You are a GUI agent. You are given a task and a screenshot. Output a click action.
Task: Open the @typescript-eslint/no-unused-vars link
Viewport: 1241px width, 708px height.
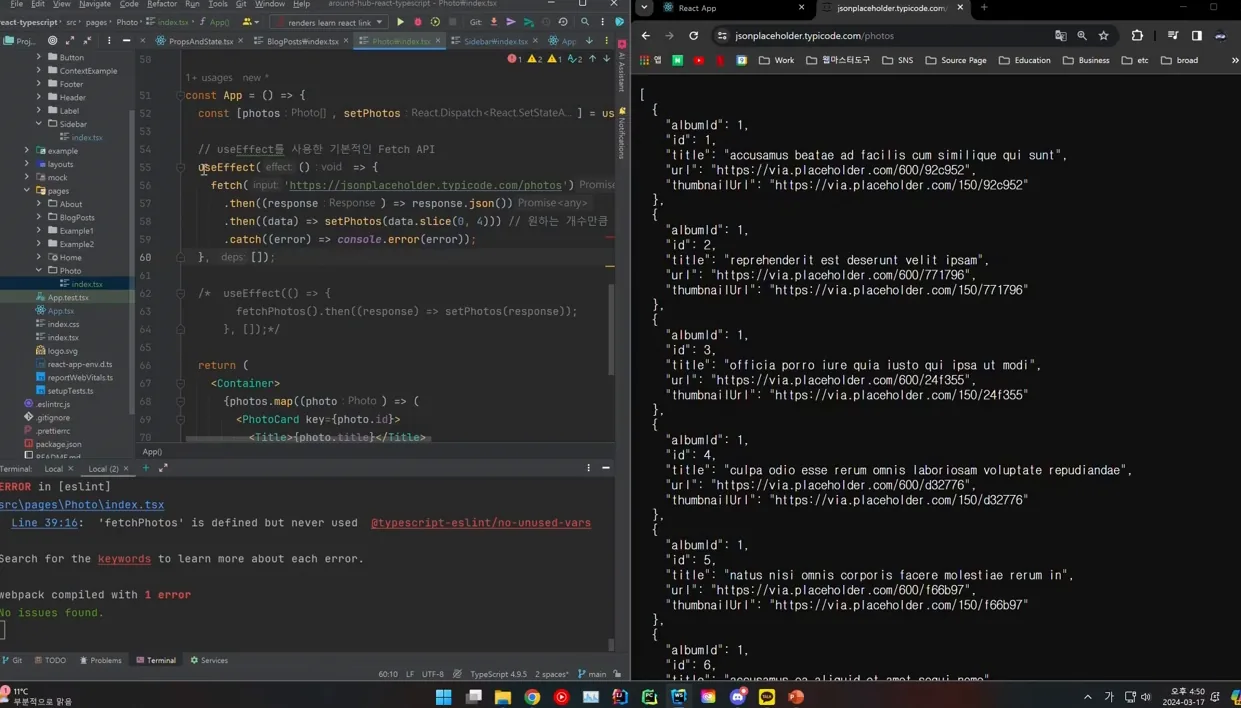click(481, 523)
